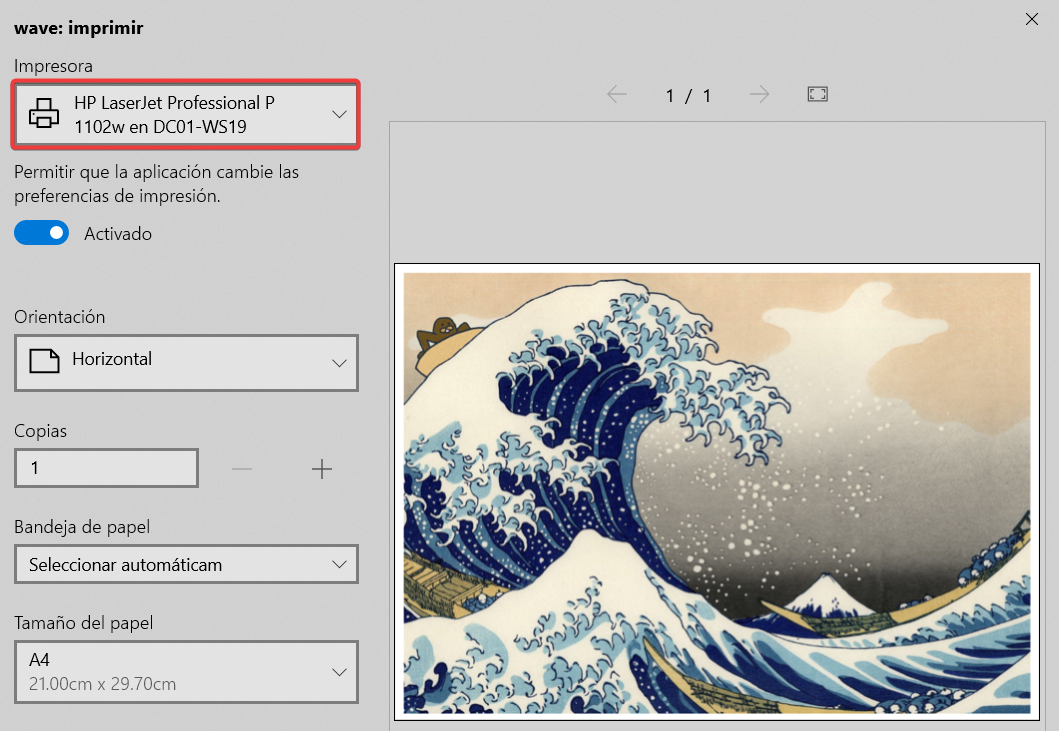Open the Bandeja de papel dropdown
The width and height of the screenshot is (1059, 731).
(187, 565)
